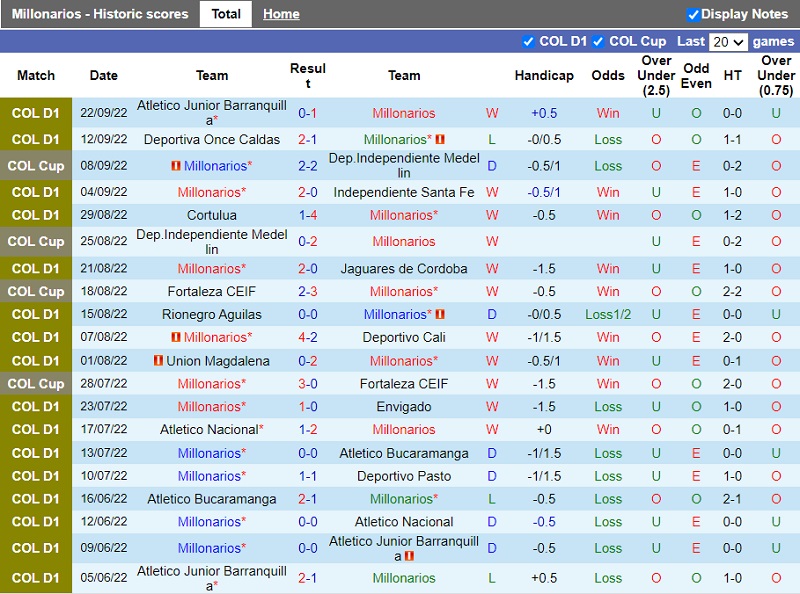Click the 4-2 score against Deportivo Cali
Image resolution: width=800 pixels, height=594 pixels.
[307, 338]
